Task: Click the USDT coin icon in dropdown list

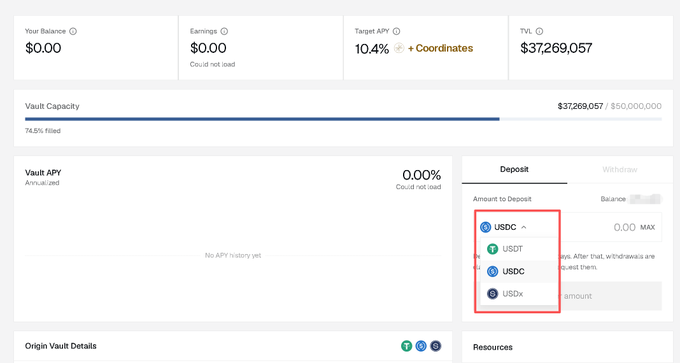Action: 492,249
